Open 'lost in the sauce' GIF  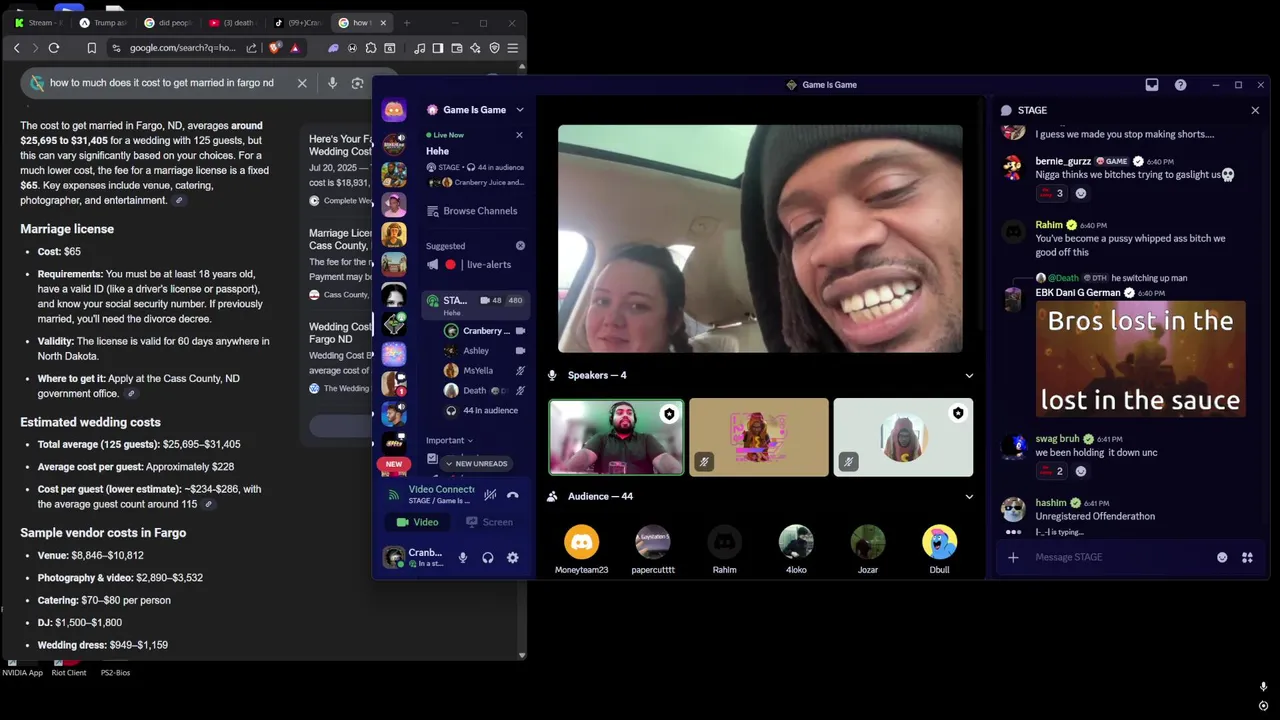(1140, 359)
